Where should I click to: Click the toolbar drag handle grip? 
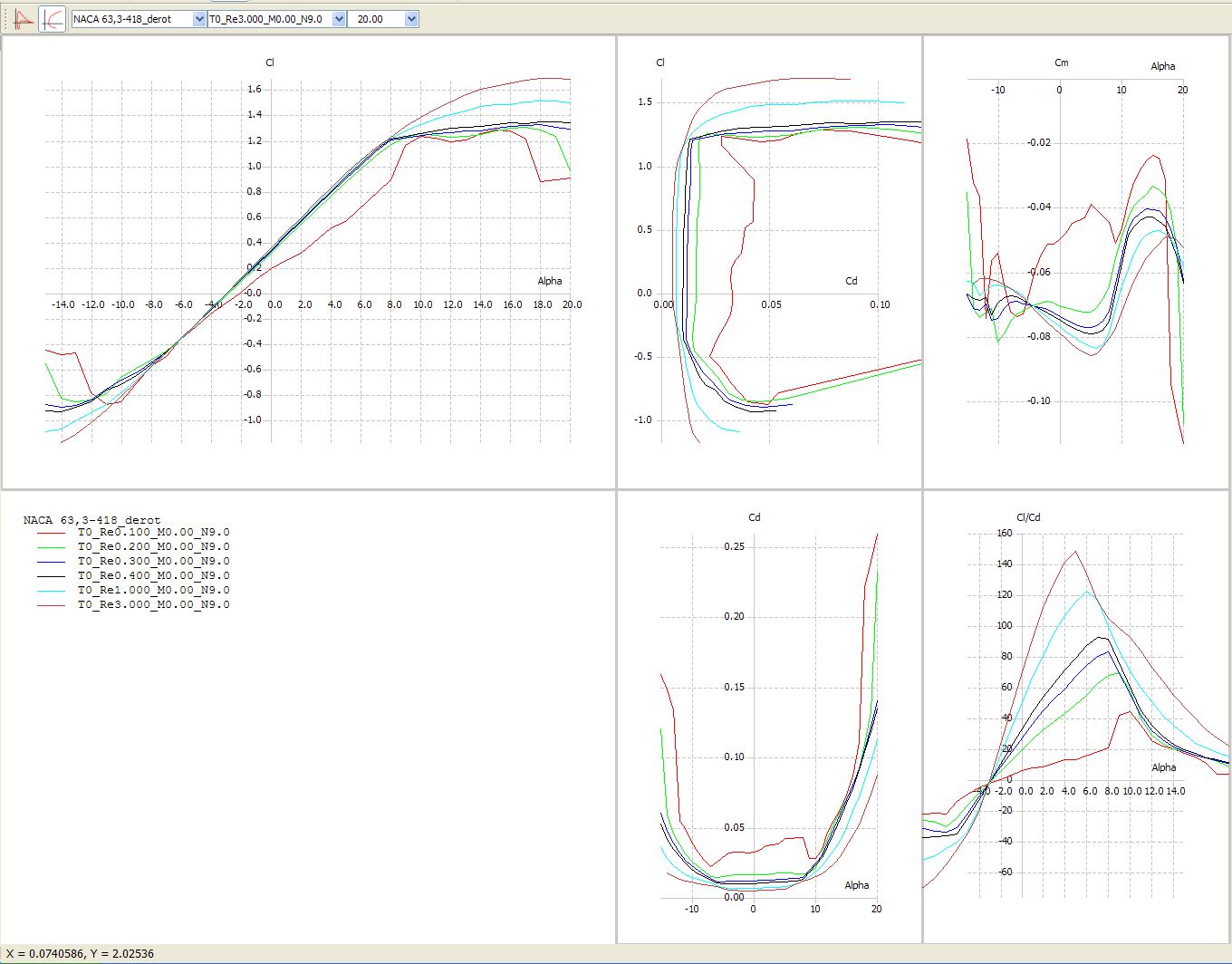pos(6,19)
